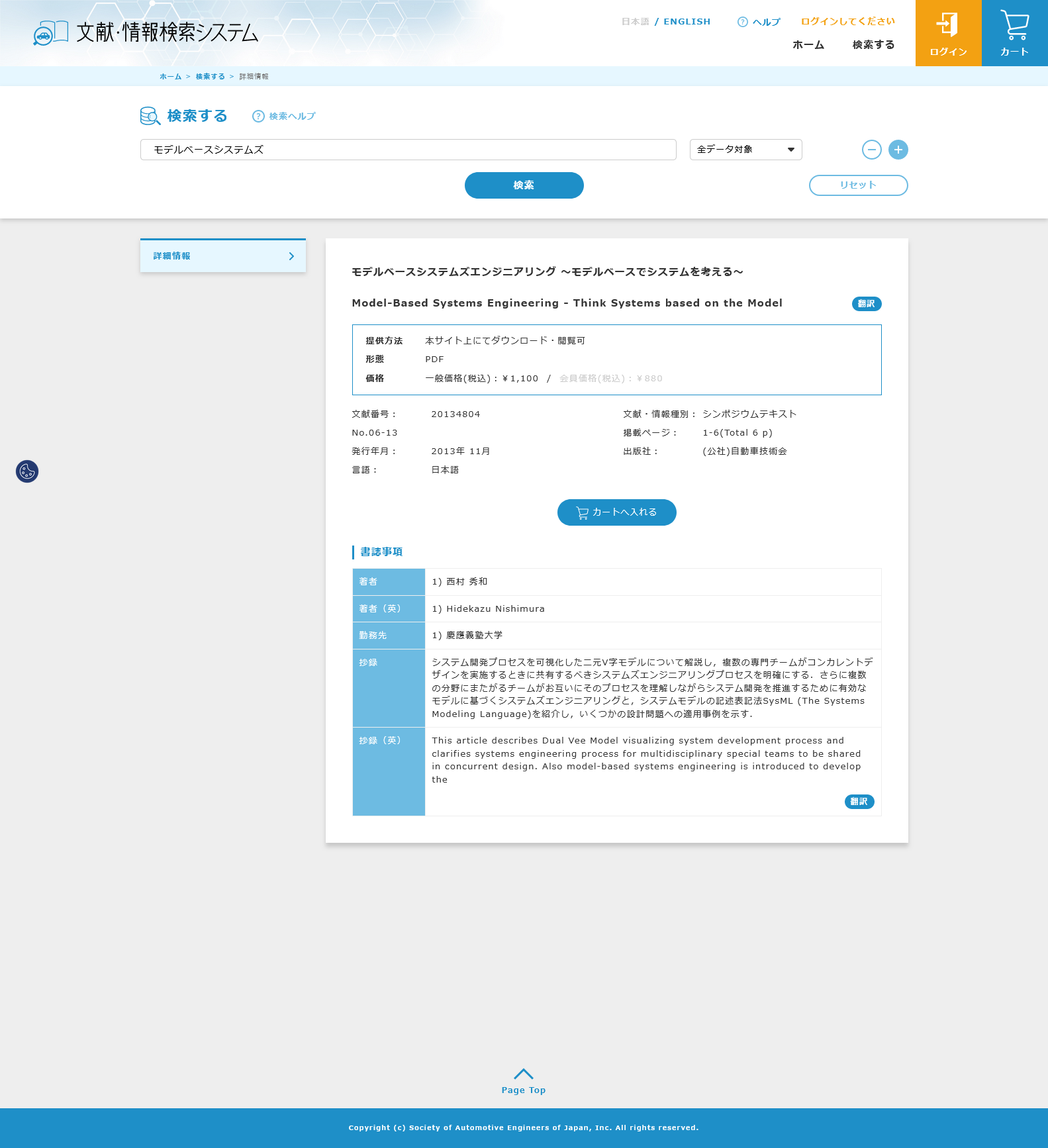Open the 検索する menu item in header

coord(873,45)
